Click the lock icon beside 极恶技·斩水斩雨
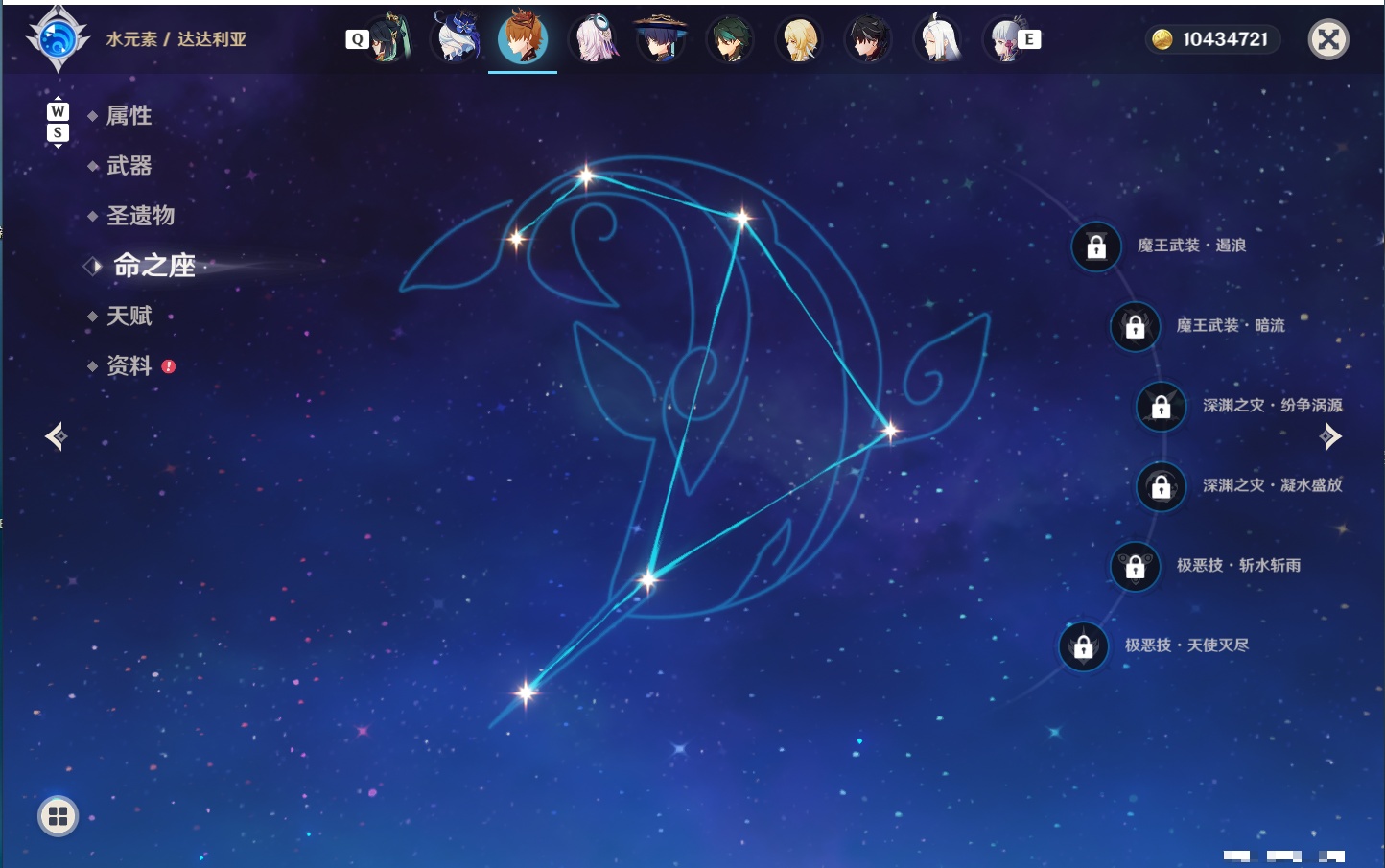 pyautogui.click(x=1135, y=566)
